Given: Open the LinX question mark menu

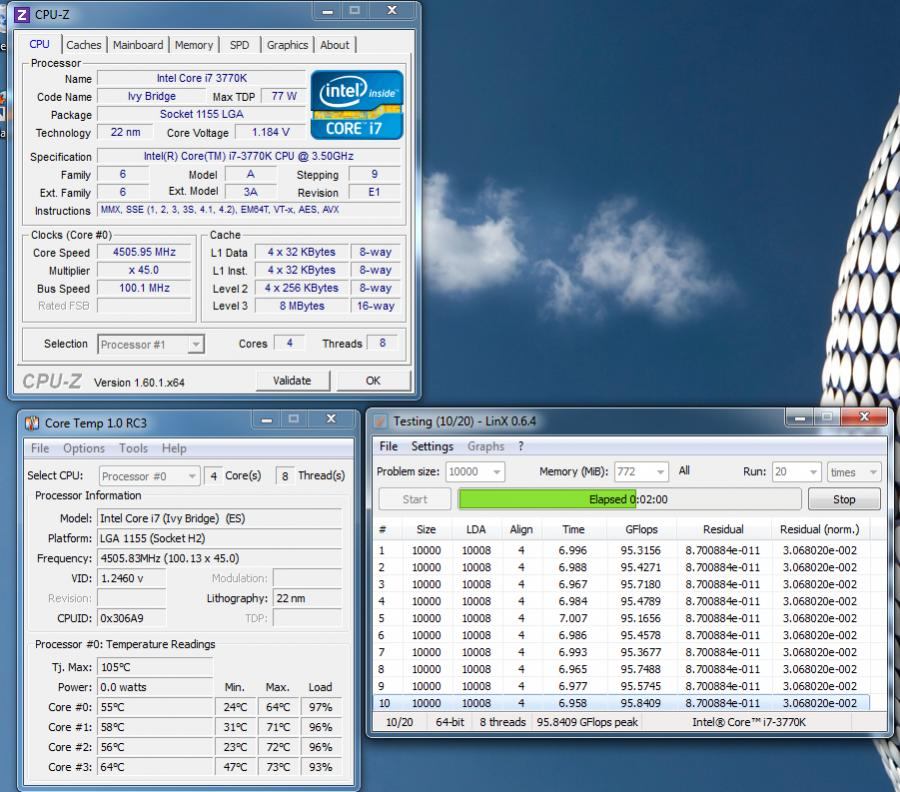Looking at the screenshot, I should (521, 446).
